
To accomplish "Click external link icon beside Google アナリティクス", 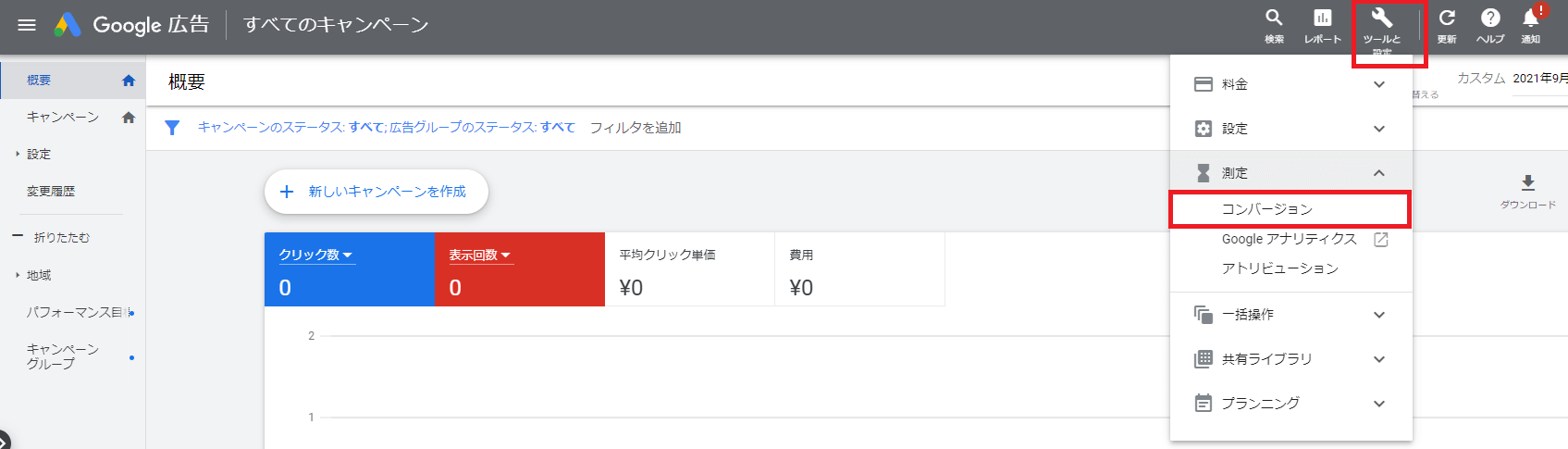I will pos(1381,240).
